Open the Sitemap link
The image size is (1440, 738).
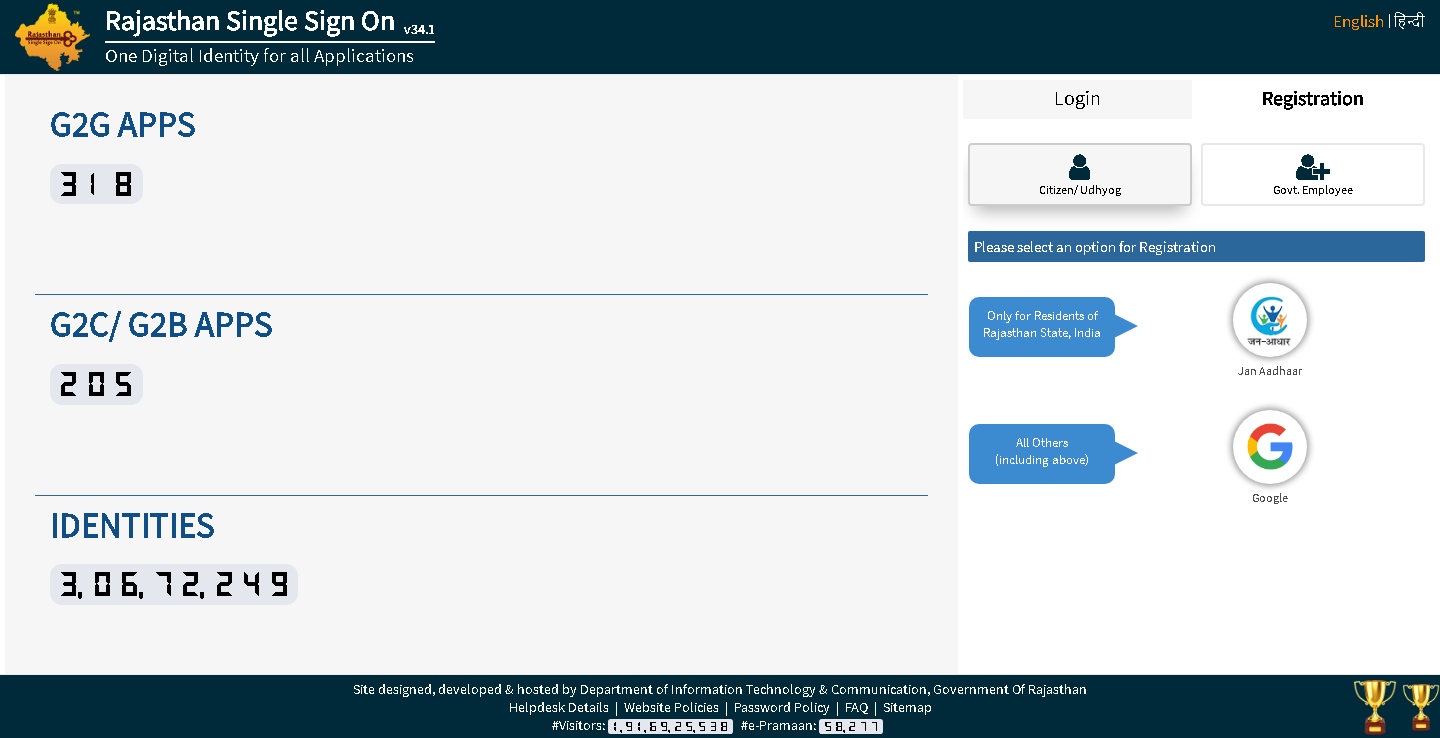point(907,707)
